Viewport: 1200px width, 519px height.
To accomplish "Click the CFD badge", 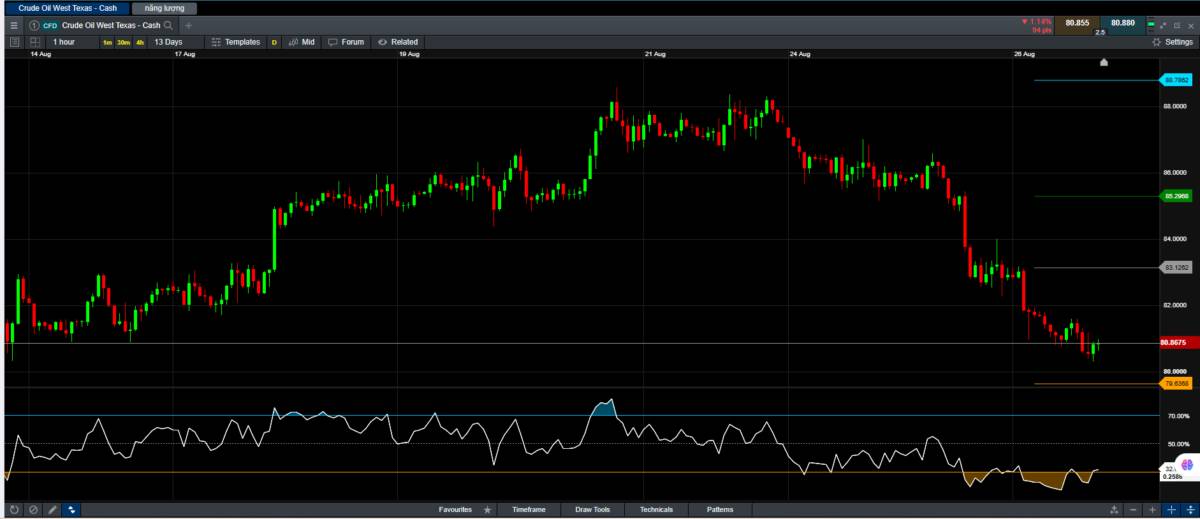I will pos(50,25).
